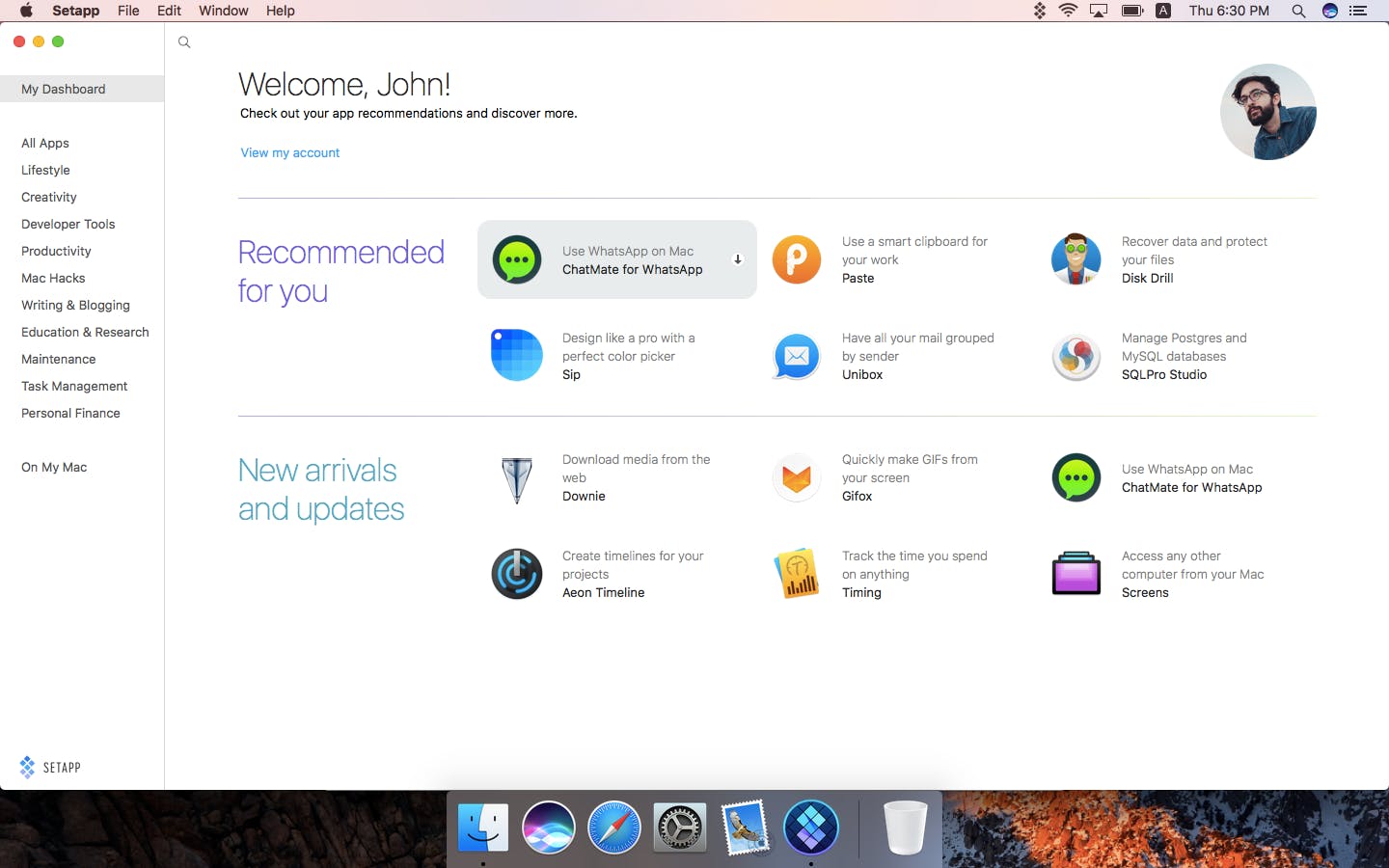The width and height of the screenshot is (1389, 868).
Task: Open the Paste app icon
Action: pyautogui.click(x=797, y=259)
